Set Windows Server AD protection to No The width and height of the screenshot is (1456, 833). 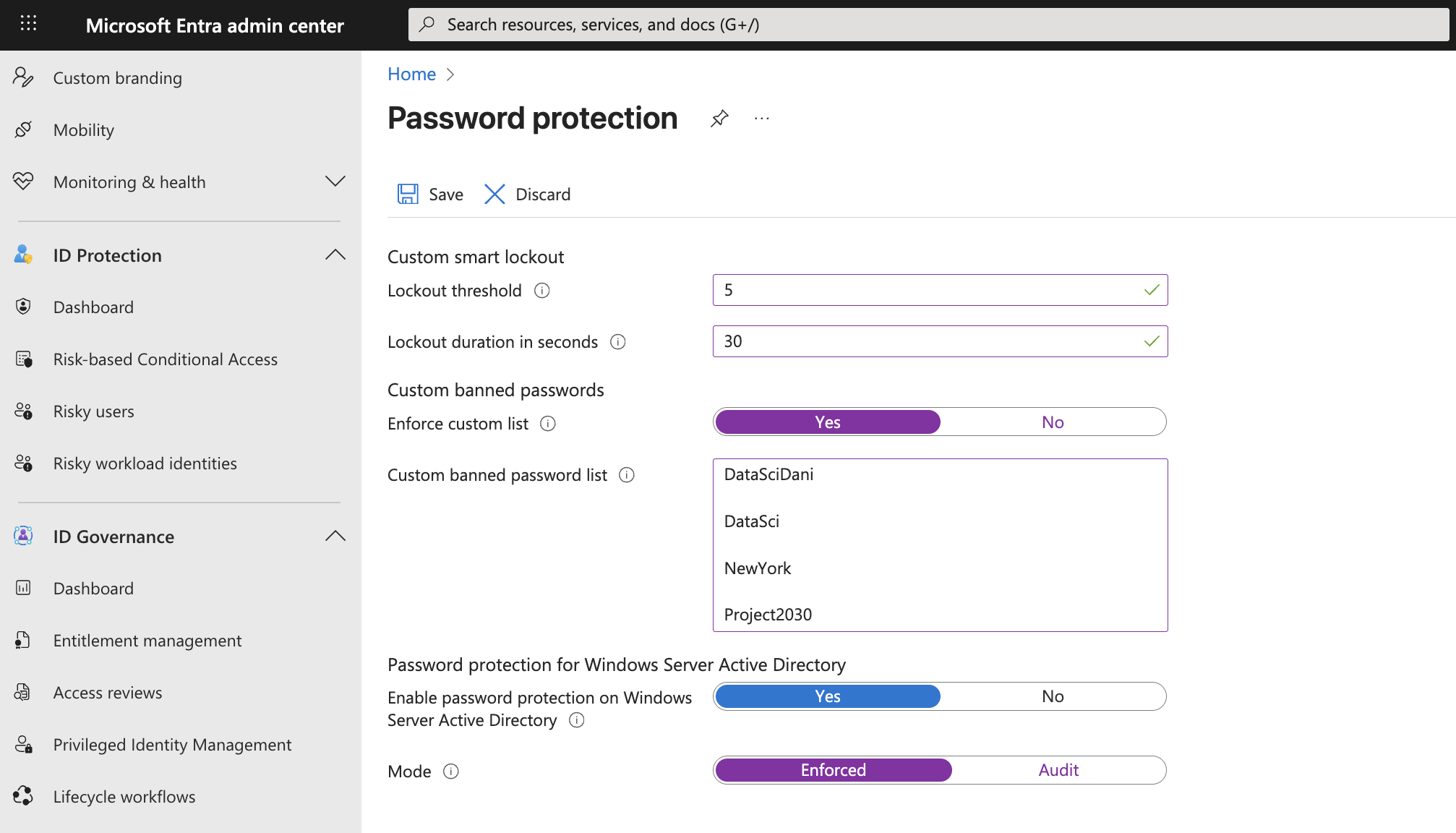click(x=1052, y=696)
